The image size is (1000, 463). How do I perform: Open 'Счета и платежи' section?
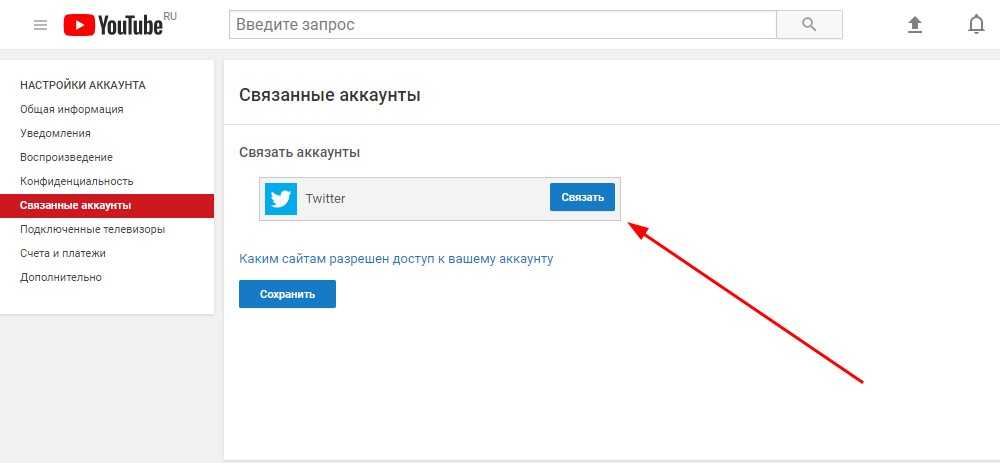coord(62,253)
